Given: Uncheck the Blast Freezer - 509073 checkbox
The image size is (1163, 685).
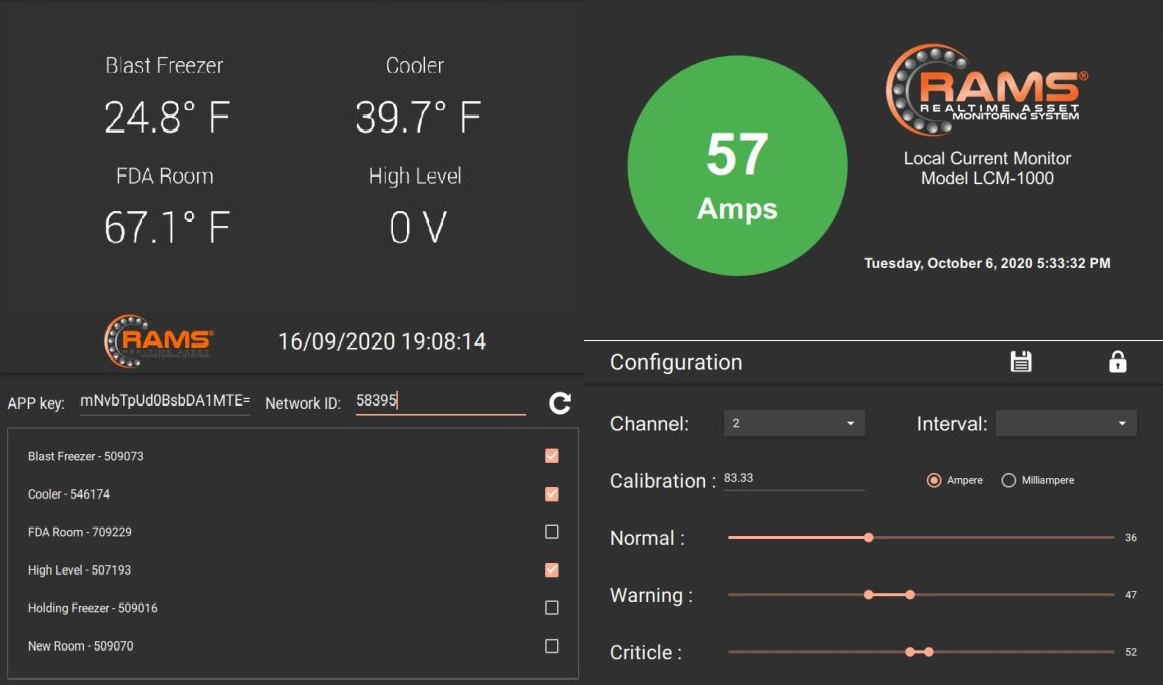Looking at the screenshot, I should coord(551,456).
